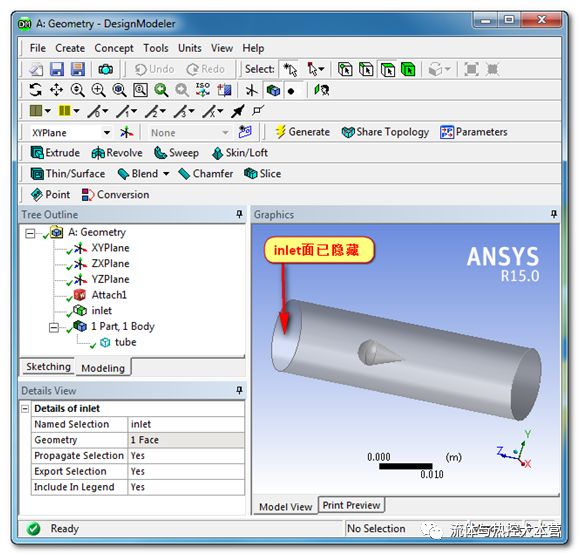Collapse the A: Geometry tree node

point(30,233)
